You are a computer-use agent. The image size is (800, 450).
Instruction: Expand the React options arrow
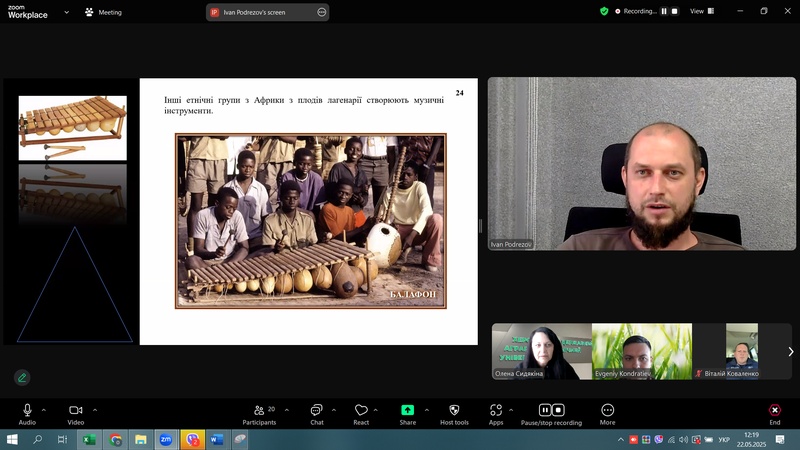(x=376, y=410)
